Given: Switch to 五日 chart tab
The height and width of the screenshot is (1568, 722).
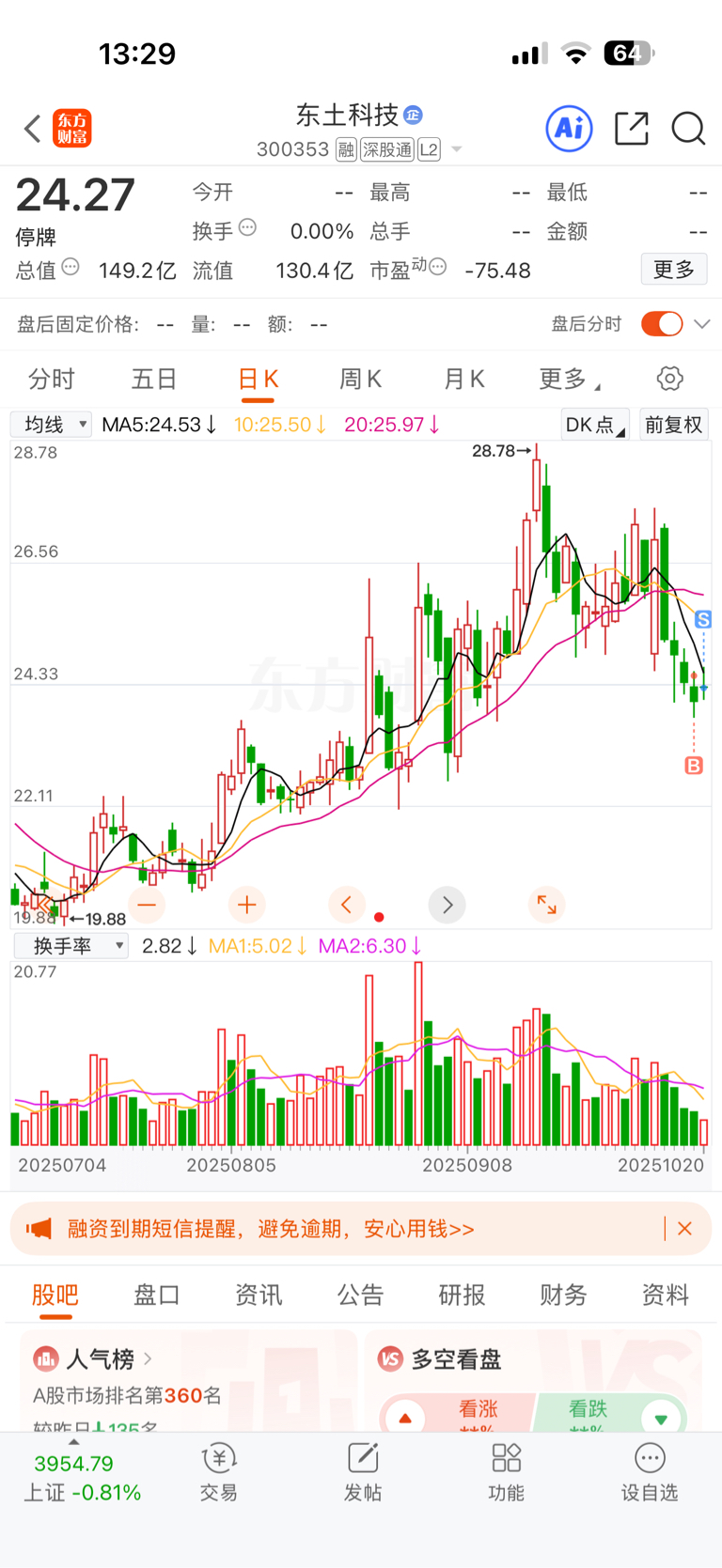Looking at the screenshot, I should (154, 380).
